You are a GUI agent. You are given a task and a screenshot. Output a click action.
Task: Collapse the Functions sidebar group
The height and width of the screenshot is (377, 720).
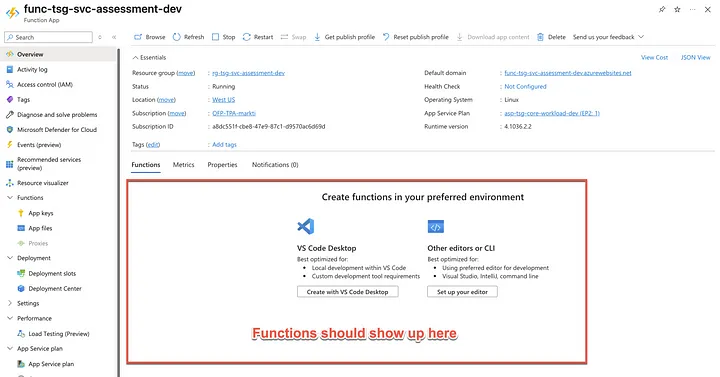point(10,198)
